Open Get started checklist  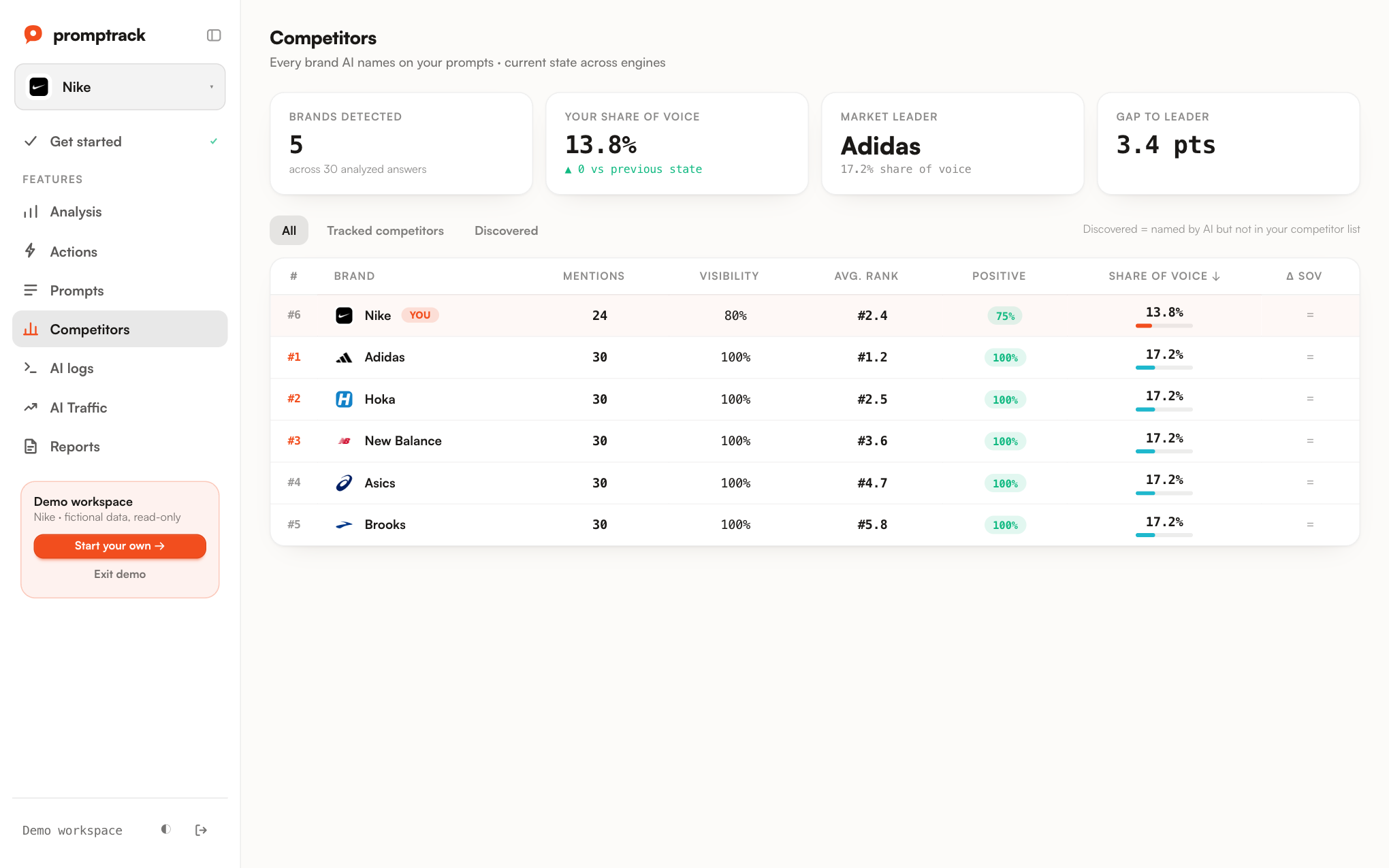[120, 142]
